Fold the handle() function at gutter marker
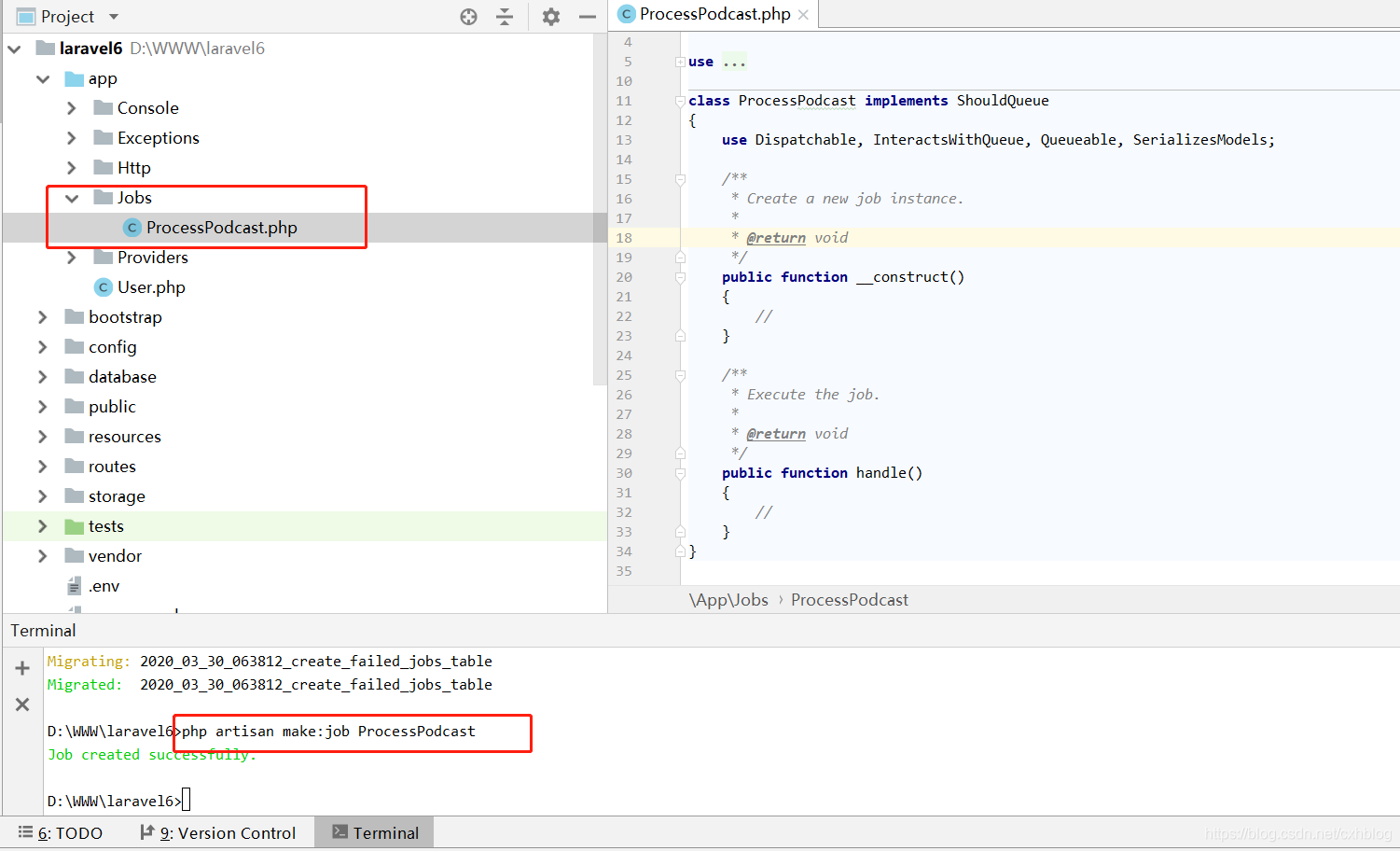 coord(680,473)
